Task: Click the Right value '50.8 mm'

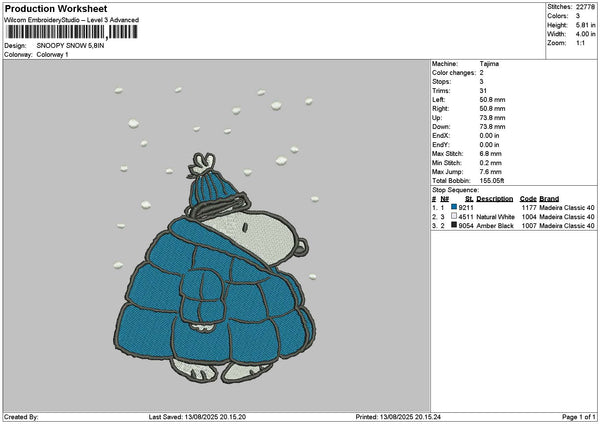Action: pyautogui.click(x=492, y=109)
